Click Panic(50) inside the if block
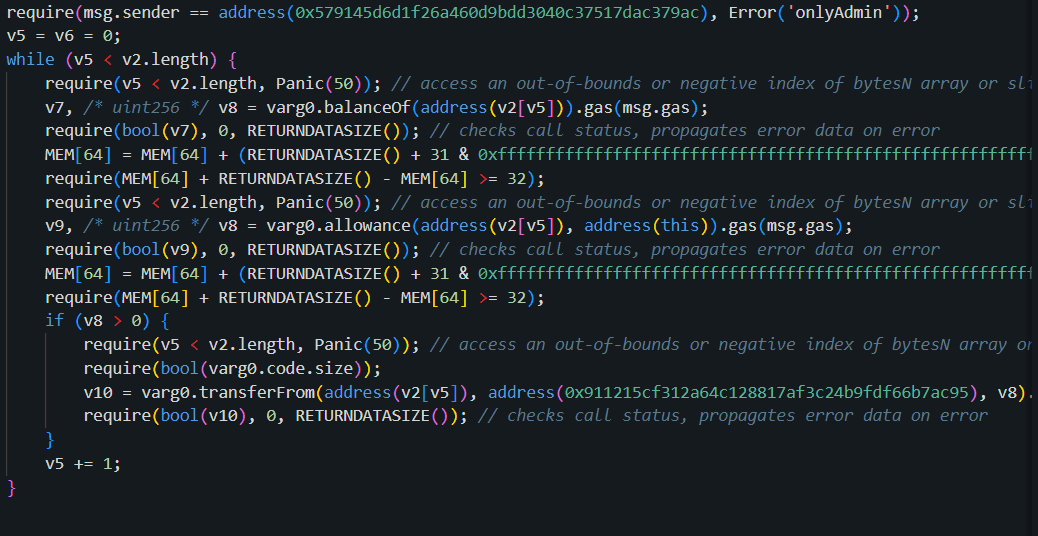The height and width of the screenshot is (536, 1038). coord(366,344)
